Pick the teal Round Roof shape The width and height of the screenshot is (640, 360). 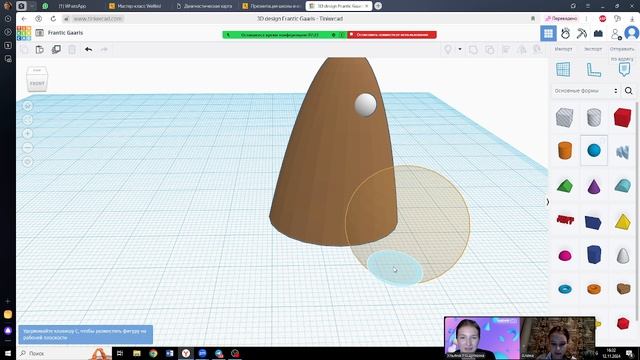click(x=622, y=186)
